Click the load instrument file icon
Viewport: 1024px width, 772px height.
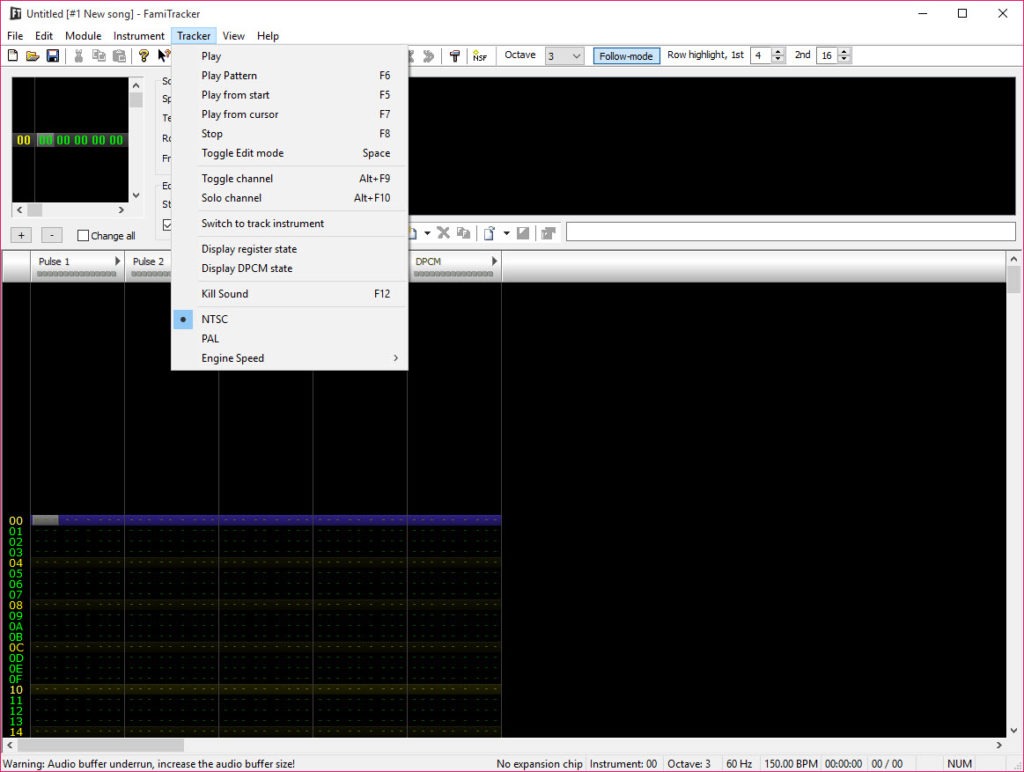point(489,233)
